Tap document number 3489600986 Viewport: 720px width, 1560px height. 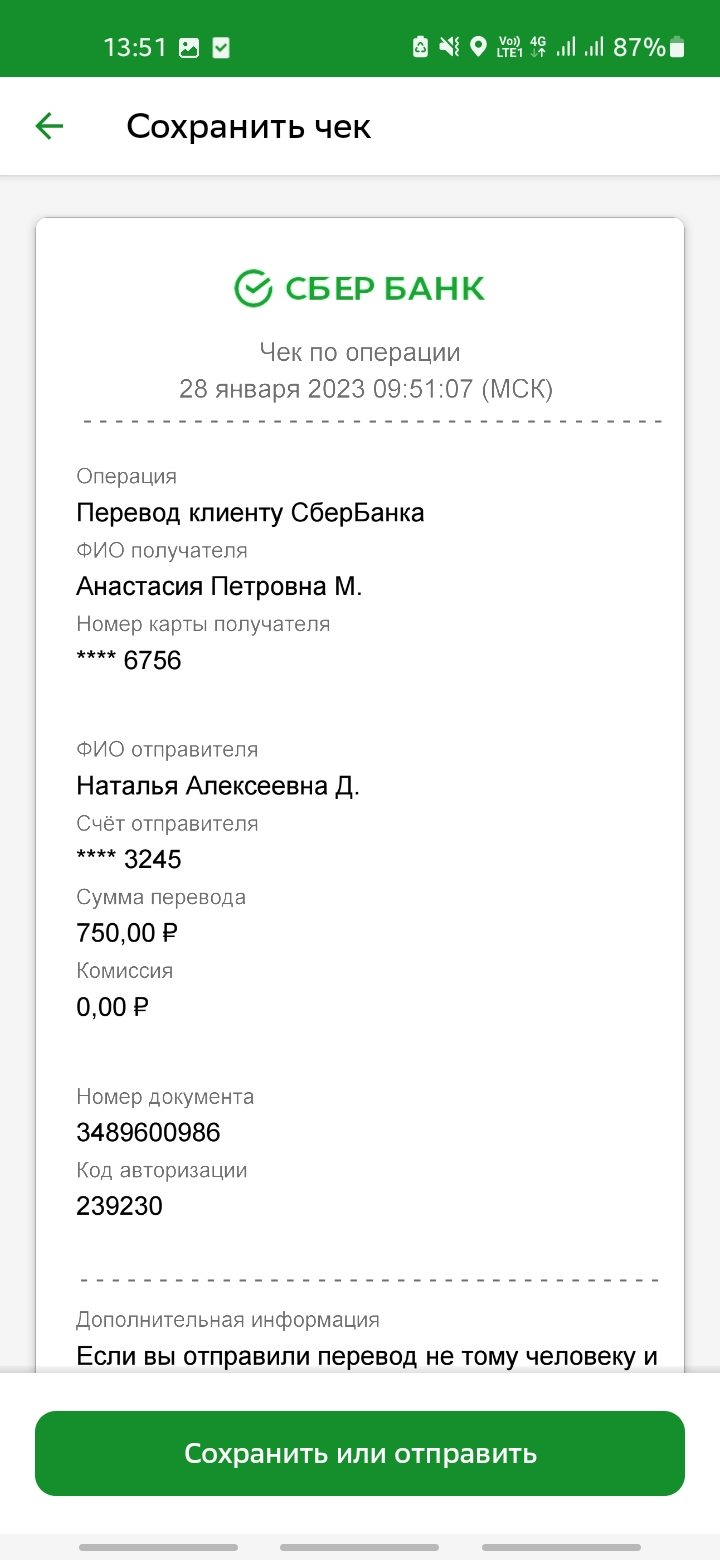point(148,1132)
